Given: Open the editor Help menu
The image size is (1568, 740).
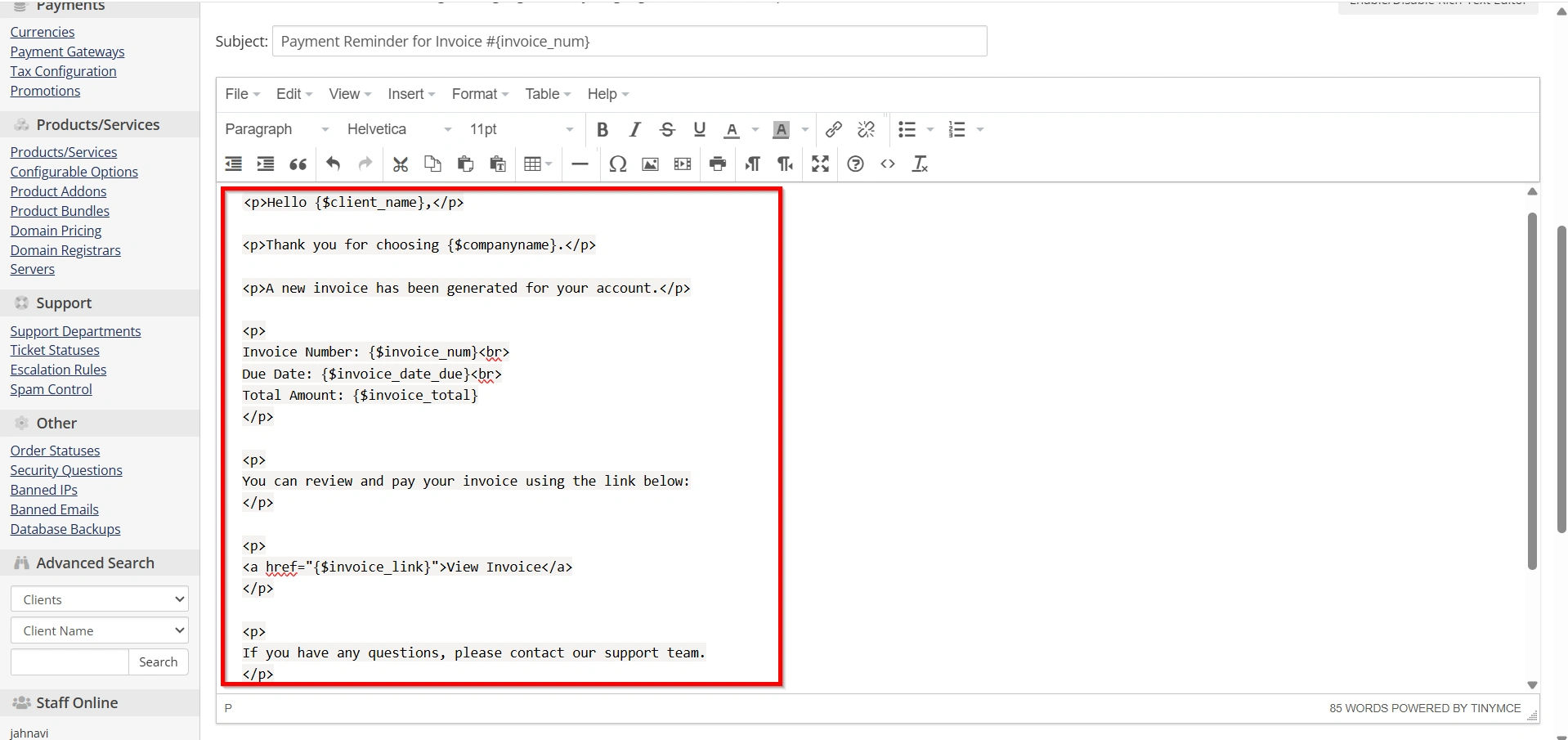Looking at the screenshot, I should click(x=608, y=94).
